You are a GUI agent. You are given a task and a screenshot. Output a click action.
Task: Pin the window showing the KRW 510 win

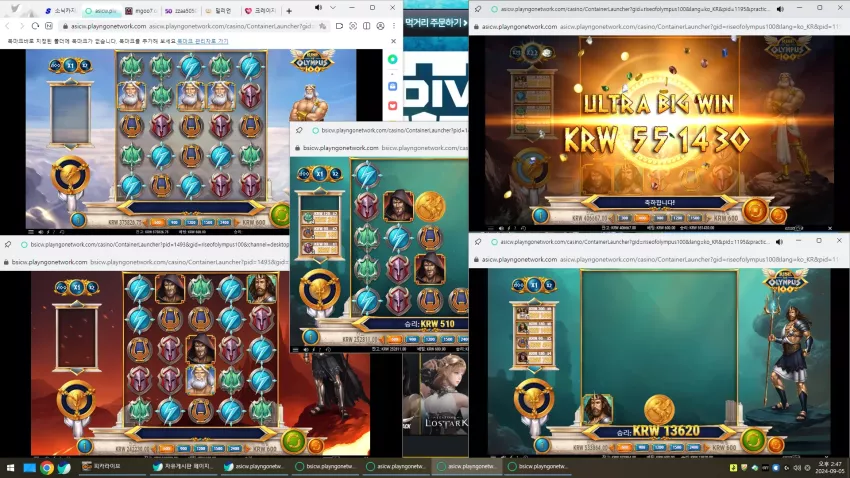299,130
